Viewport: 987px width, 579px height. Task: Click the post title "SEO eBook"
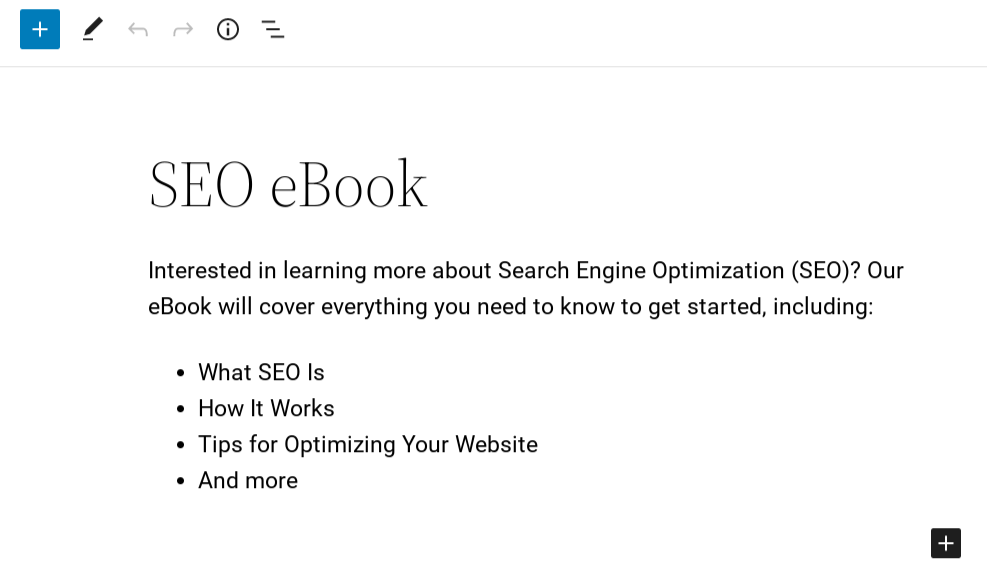(288, 183)
